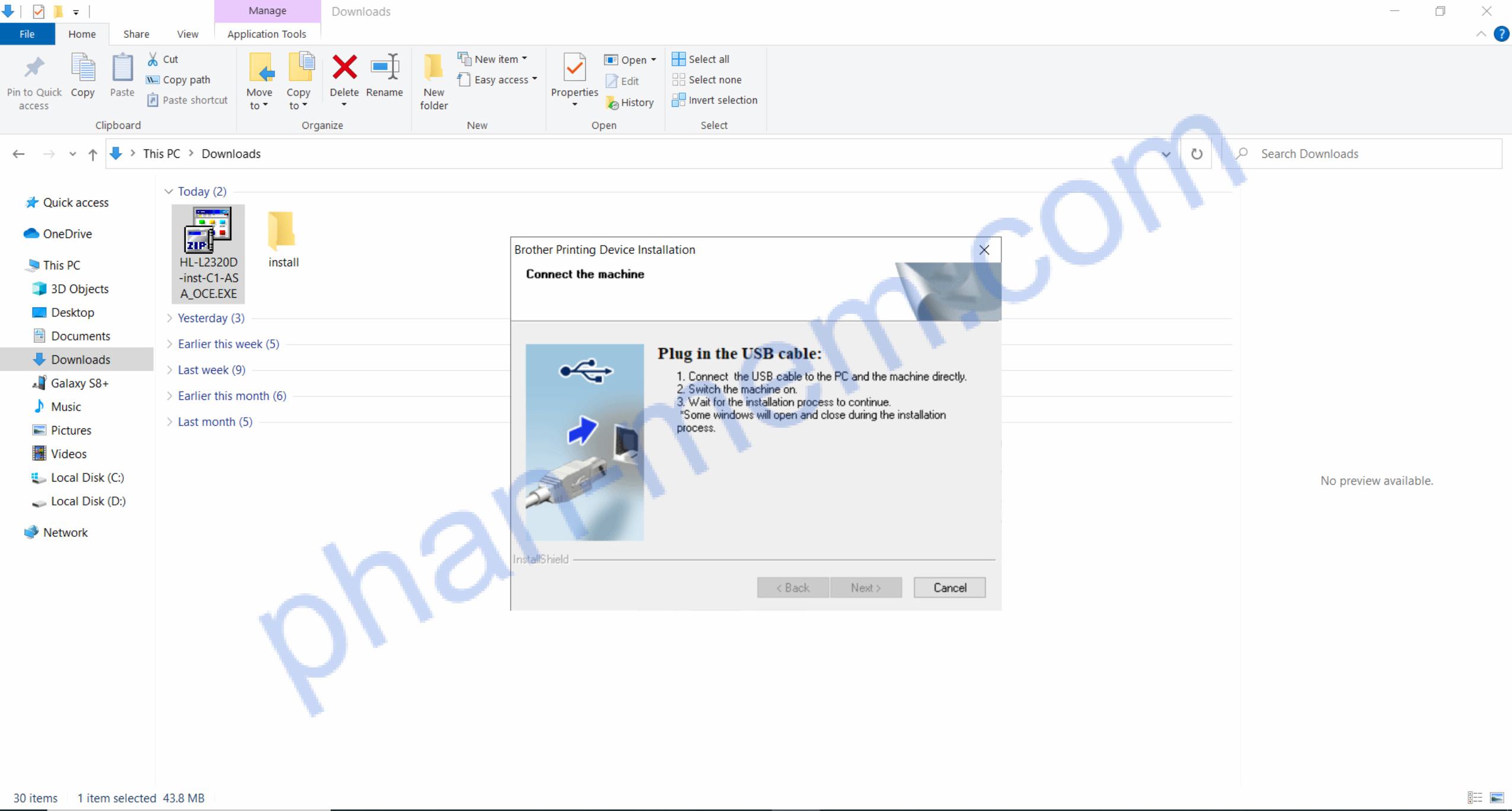The width and height of the screenshot is (1512, 811).
Task: Click the Cut scissors icon
Action: 153,59
